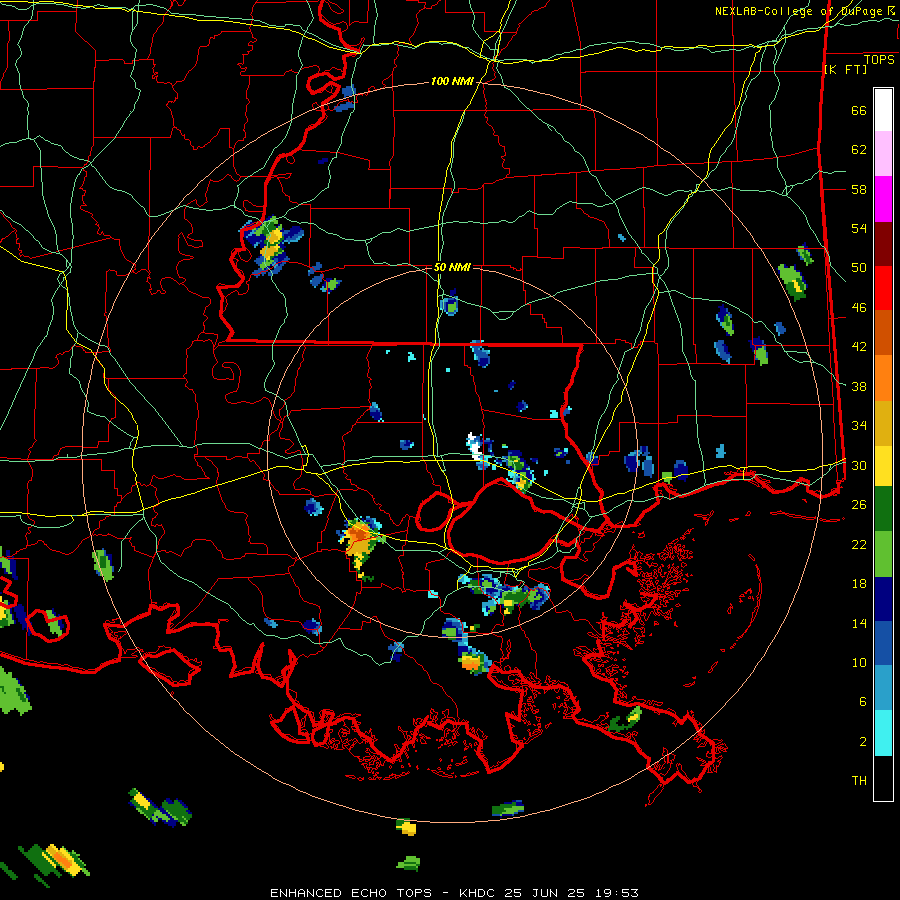Select the yellow legend swatch

pos(883,466)
